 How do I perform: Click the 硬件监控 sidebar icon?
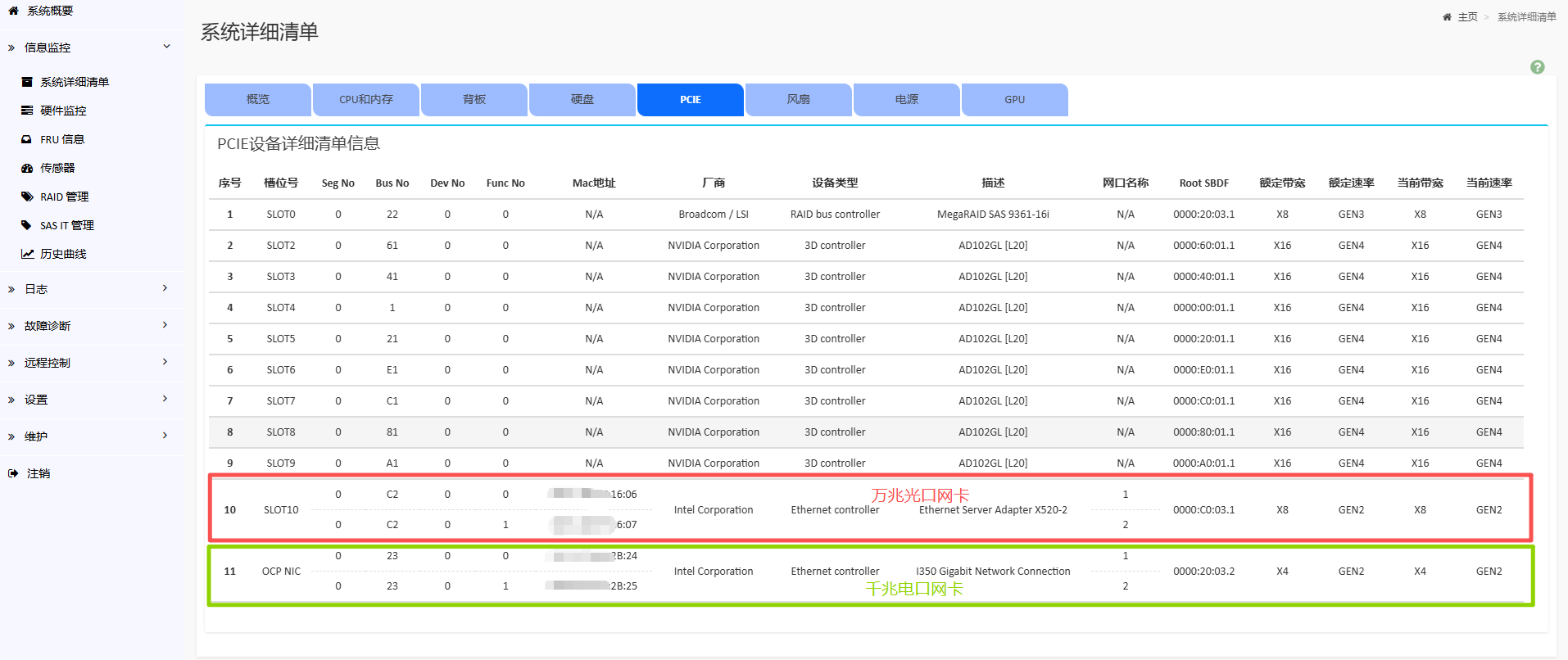pos(27,111)
